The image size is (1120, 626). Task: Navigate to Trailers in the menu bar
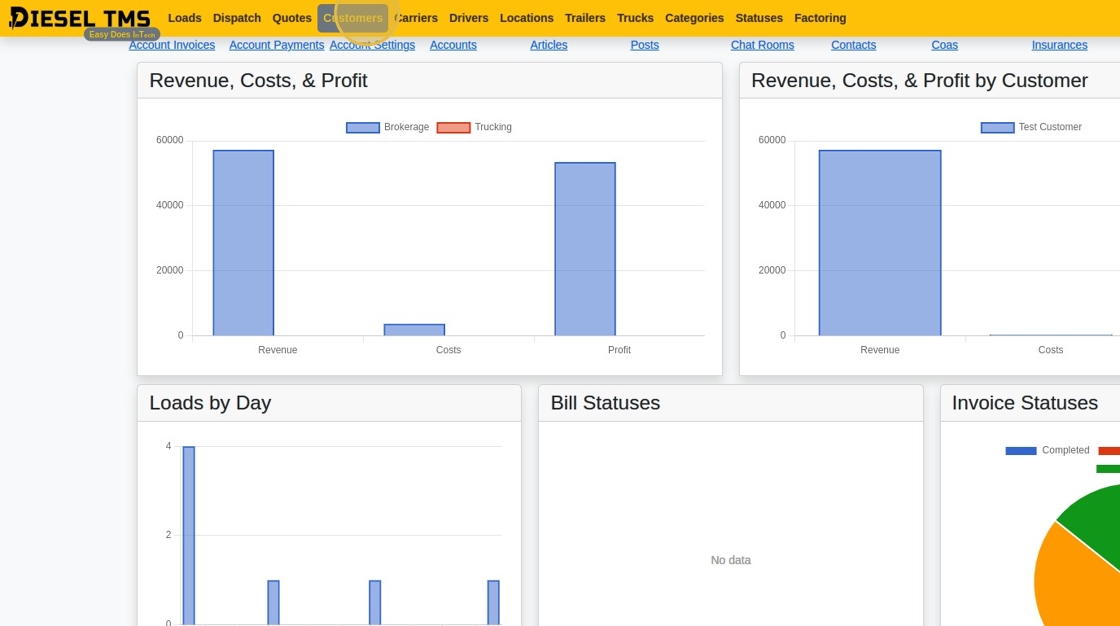585,18
